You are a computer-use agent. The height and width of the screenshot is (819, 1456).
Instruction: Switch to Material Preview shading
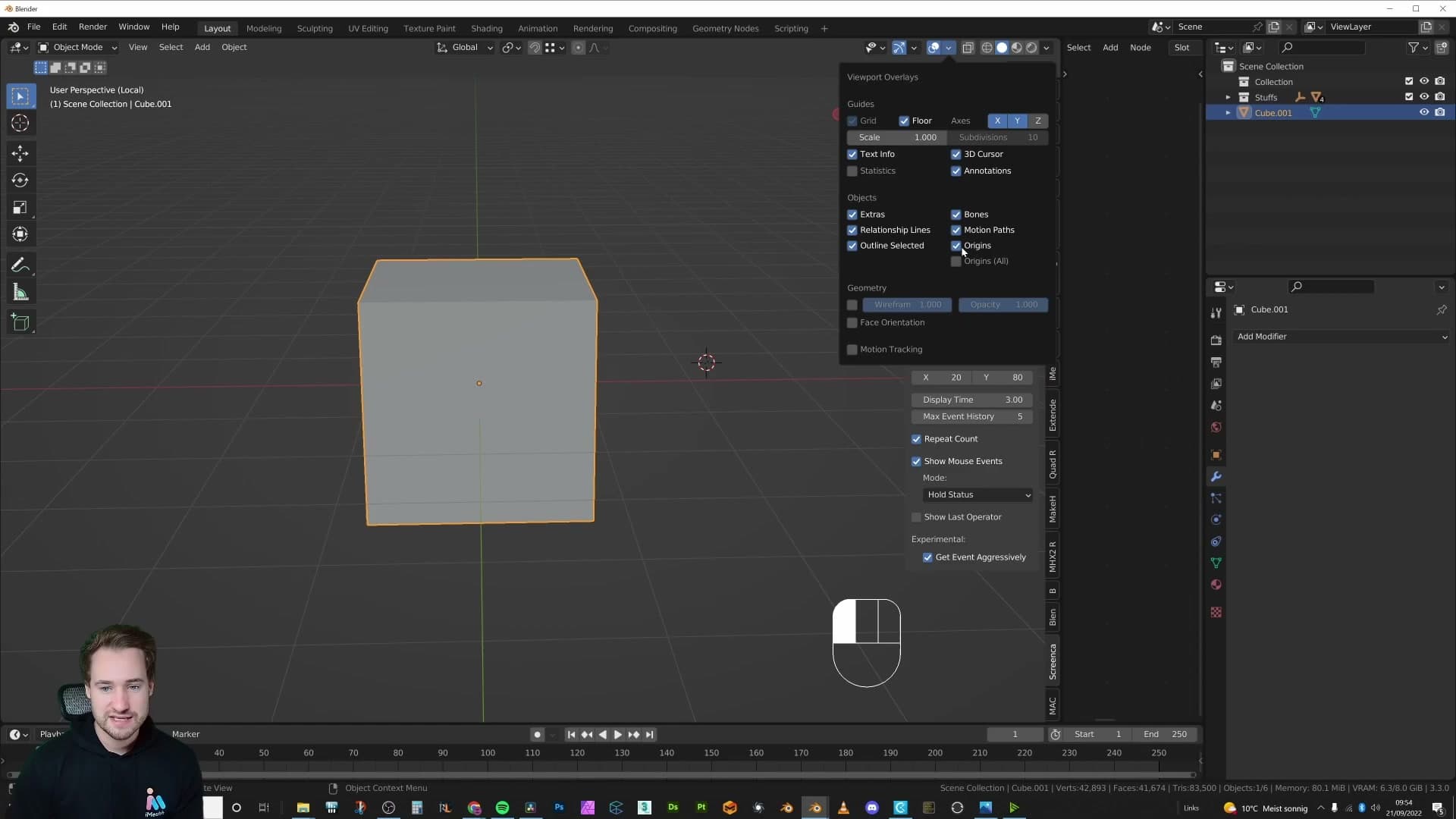point(1017,48)
